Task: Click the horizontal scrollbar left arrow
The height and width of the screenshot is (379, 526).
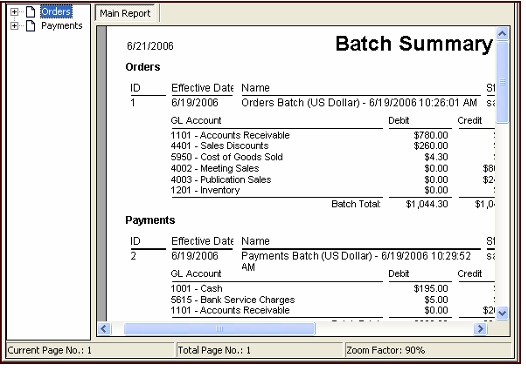Action: pyautogui.click(x=104, y=329)
